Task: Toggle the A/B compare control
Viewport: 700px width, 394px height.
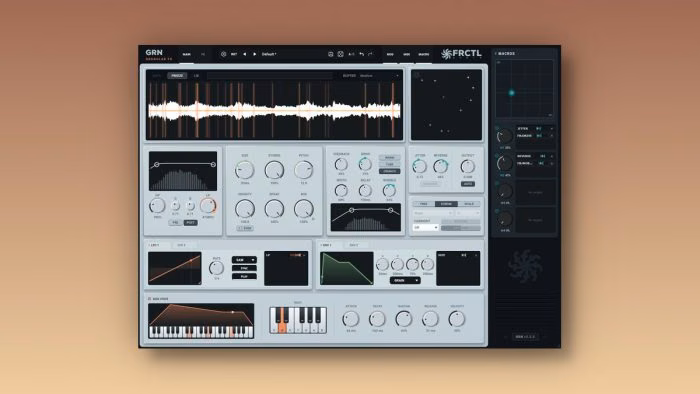Action: 351,54
